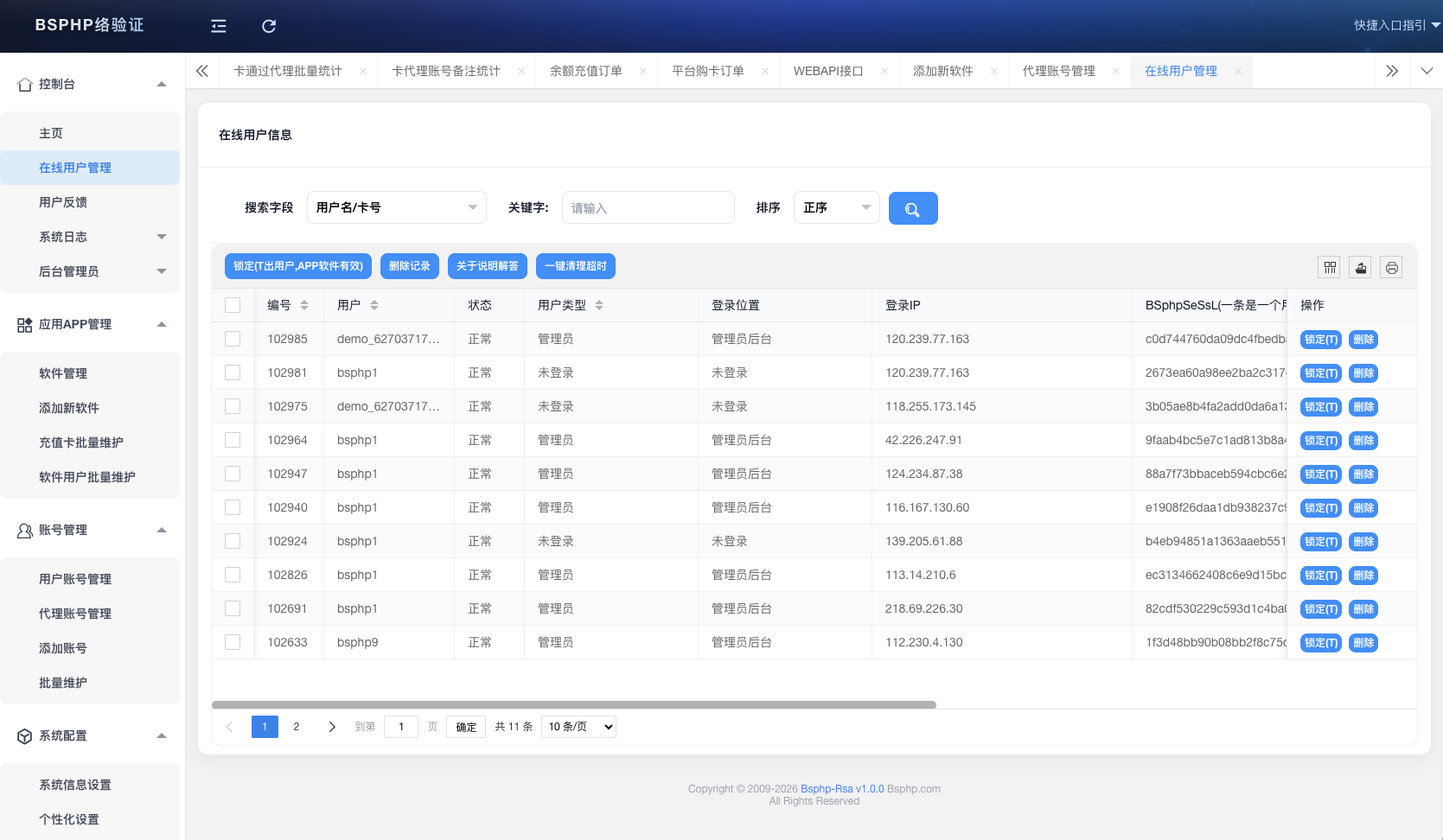
Task: Click the refresh icon in the top bar
Action: pos(269,26)
